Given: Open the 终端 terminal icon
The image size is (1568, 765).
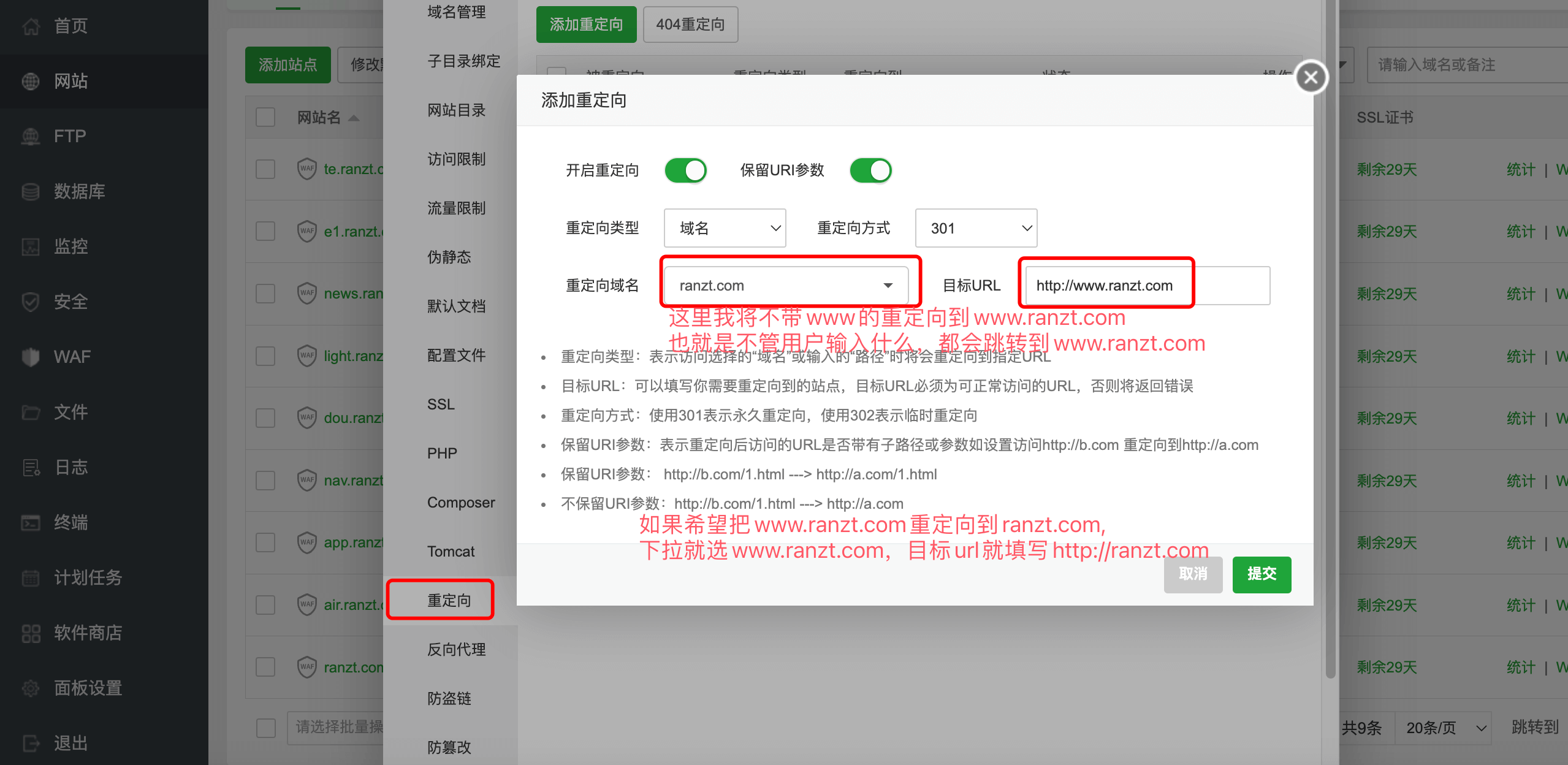Looking at the screenshot, I should click(31, 522).
